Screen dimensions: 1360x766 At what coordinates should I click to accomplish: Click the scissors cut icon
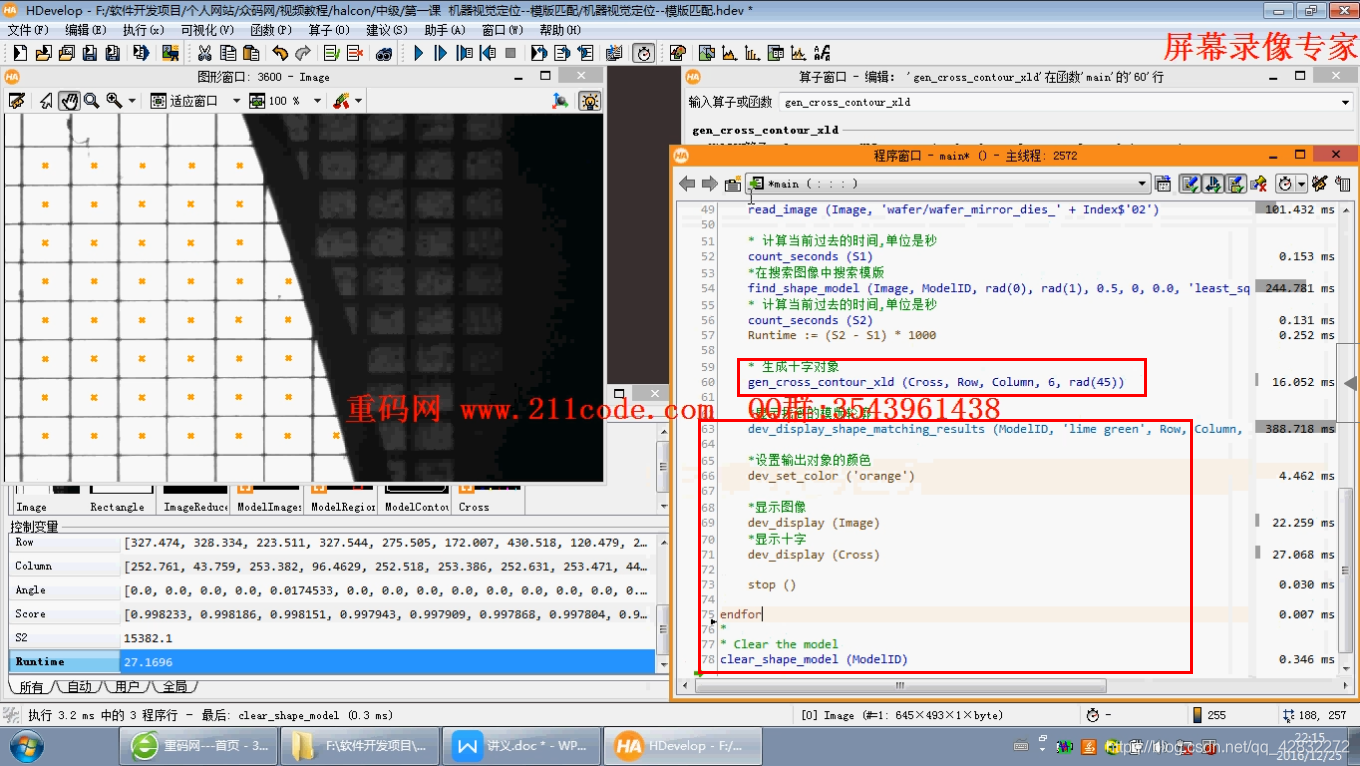pyautogui.click(x=205, y=53)
